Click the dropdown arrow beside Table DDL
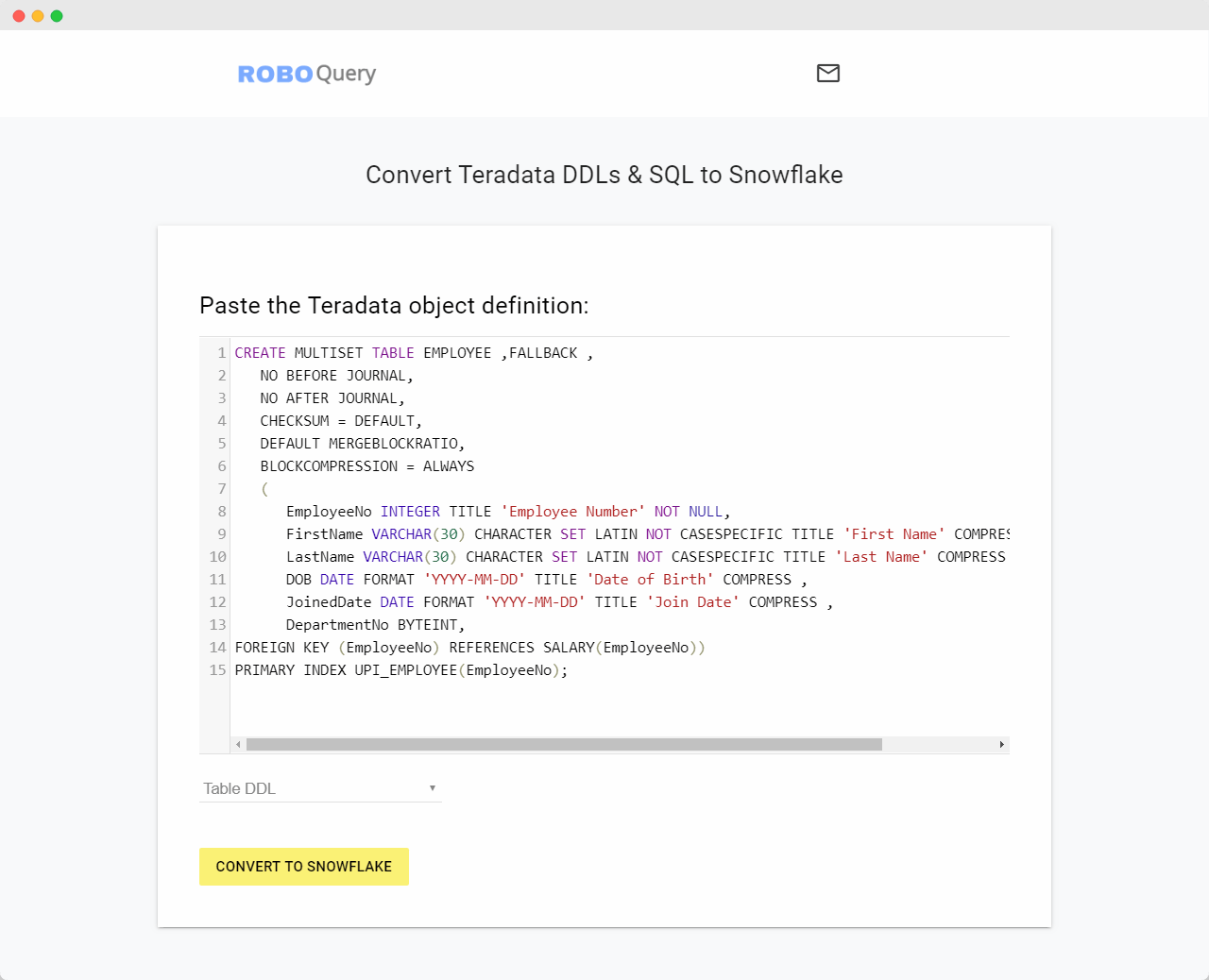 [433, 788]
